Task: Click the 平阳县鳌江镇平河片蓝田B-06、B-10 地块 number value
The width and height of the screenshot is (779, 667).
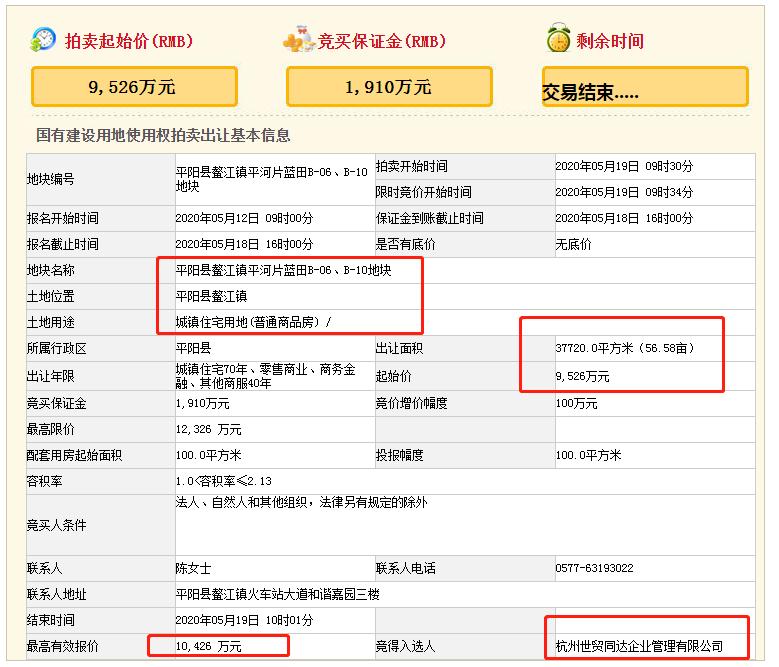Action: 271,179
